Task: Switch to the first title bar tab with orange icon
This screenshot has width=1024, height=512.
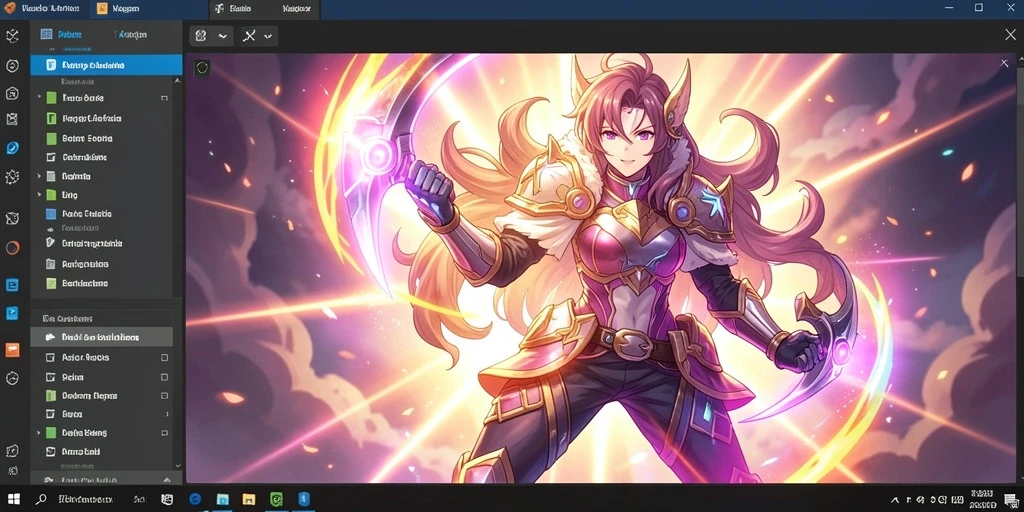Action: click(42, 8)
